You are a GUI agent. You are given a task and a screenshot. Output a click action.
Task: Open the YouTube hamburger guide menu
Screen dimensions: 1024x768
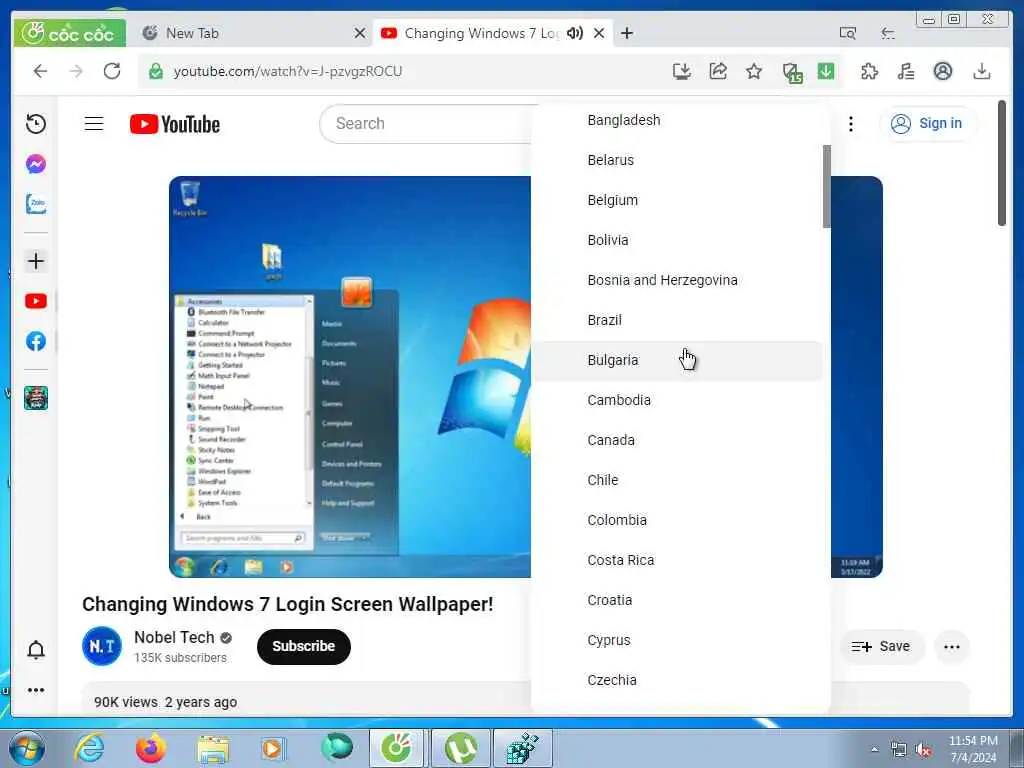click(94, 123)
